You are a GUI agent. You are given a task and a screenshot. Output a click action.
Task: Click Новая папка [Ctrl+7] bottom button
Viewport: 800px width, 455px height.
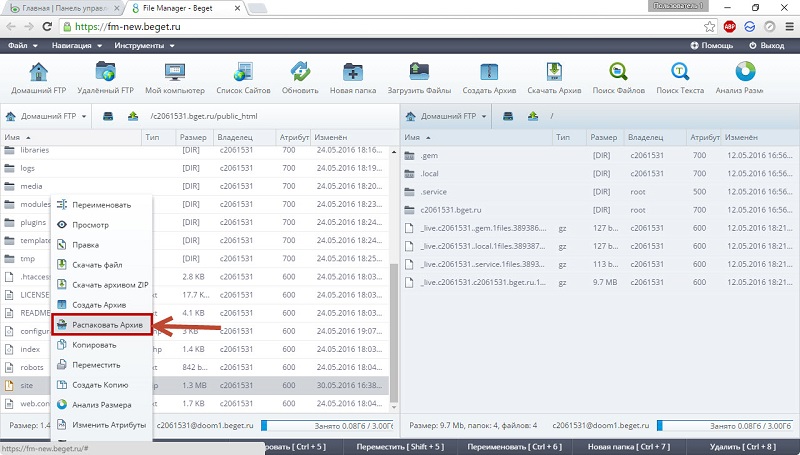[629, 447]
